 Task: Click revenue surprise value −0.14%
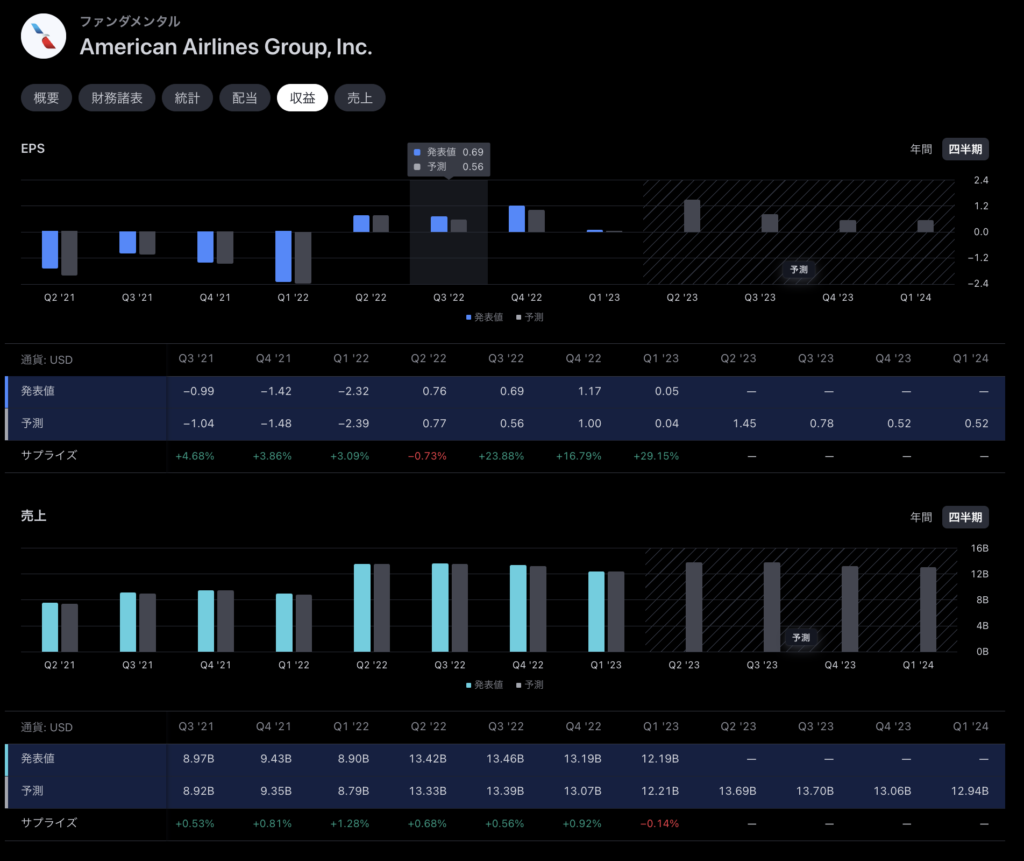tap(659, 824)
